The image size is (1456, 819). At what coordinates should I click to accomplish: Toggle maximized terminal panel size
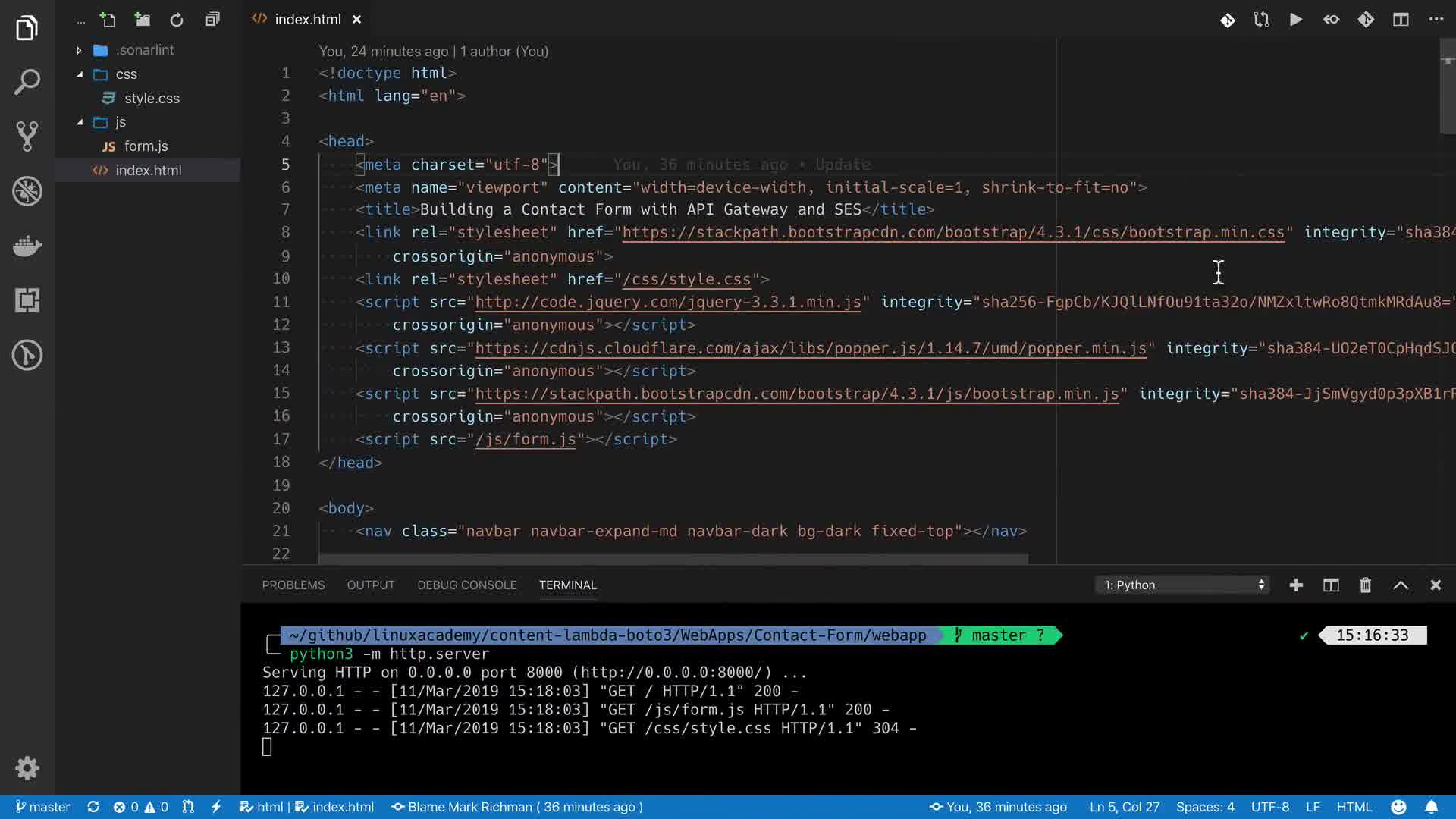click(1401, 585)
